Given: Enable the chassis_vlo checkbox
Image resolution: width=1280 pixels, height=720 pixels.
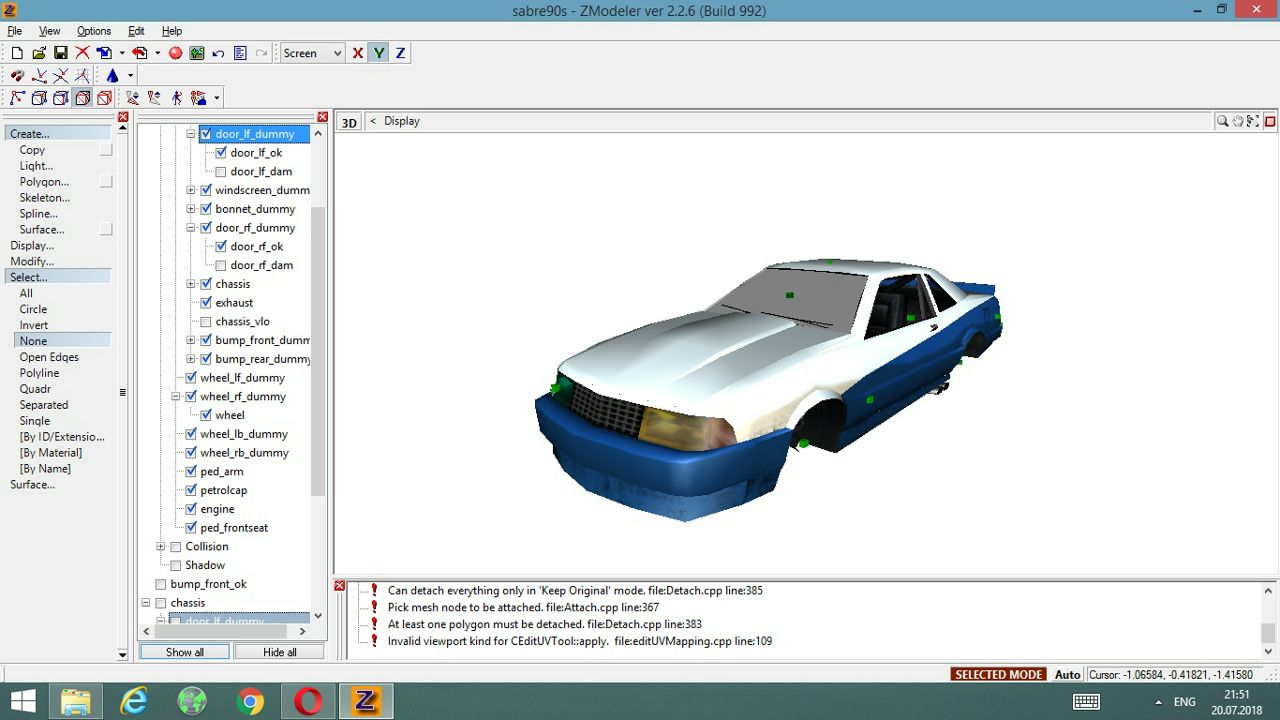Looking at the screenshot, I should (x=206, y=322).
